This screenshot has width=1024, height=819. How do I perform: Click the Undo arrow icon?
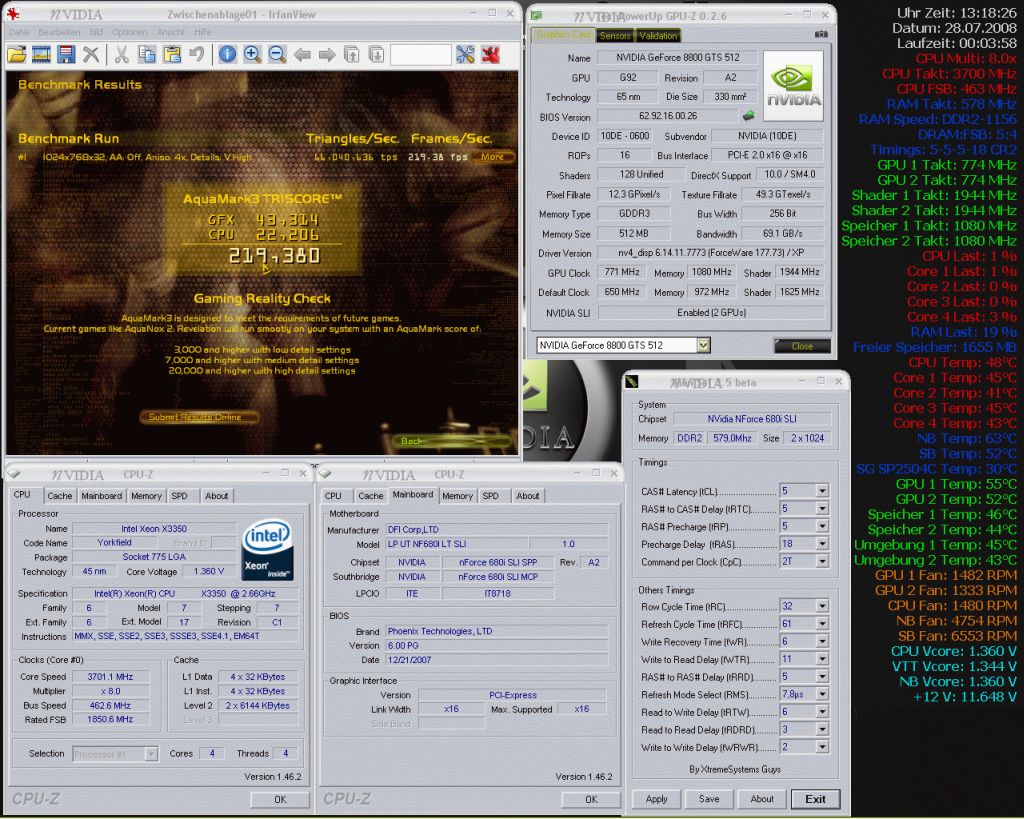[196, 55]
